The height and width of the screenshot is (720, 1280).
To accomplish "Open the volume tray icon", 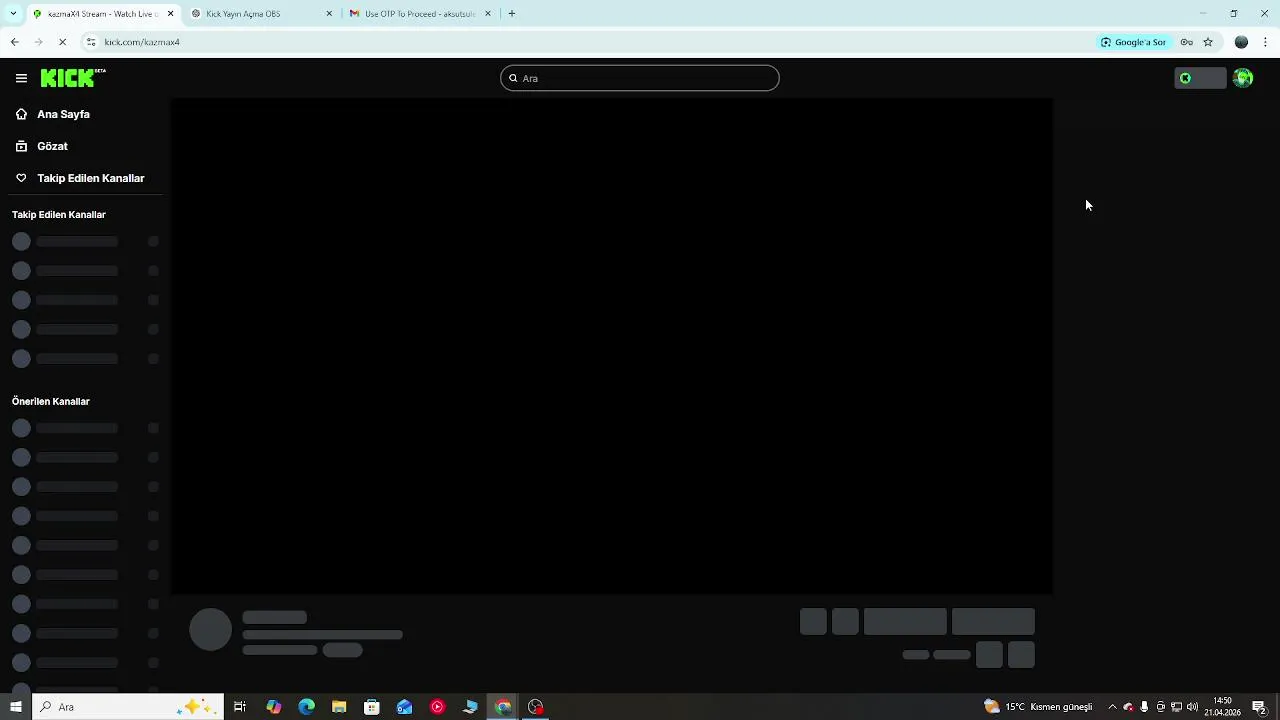I will [1192, 707].
